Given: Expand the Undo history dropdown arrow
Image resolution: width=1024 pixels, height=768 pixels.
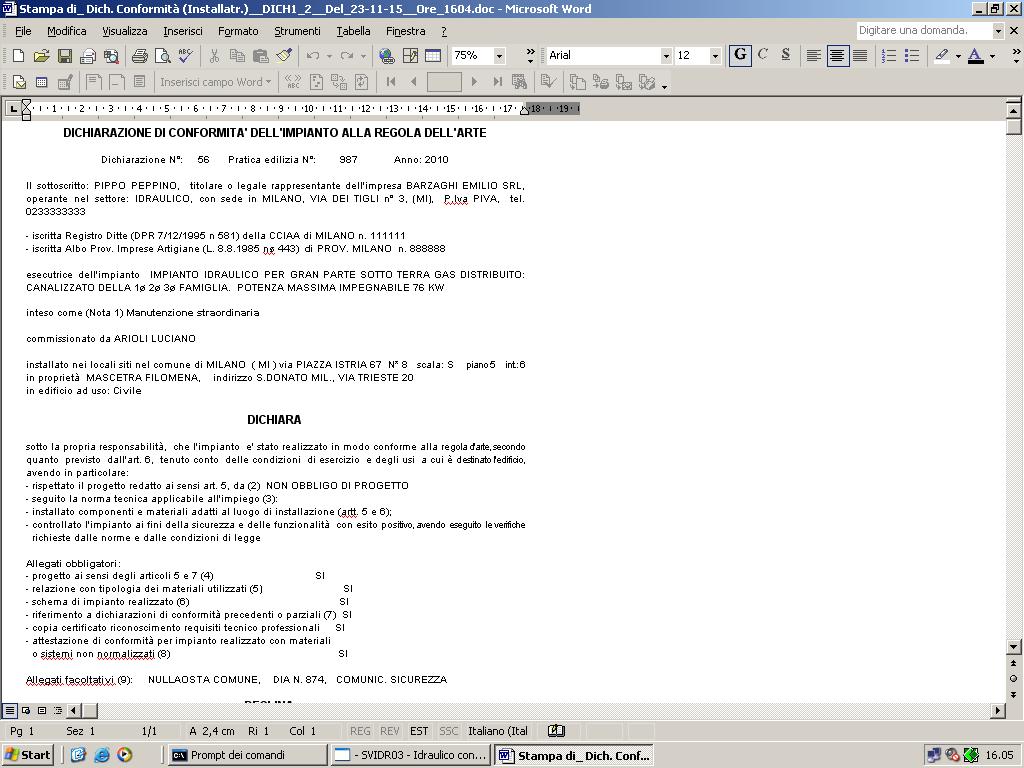Looking at the screenshot, I should tap(329, 56).
